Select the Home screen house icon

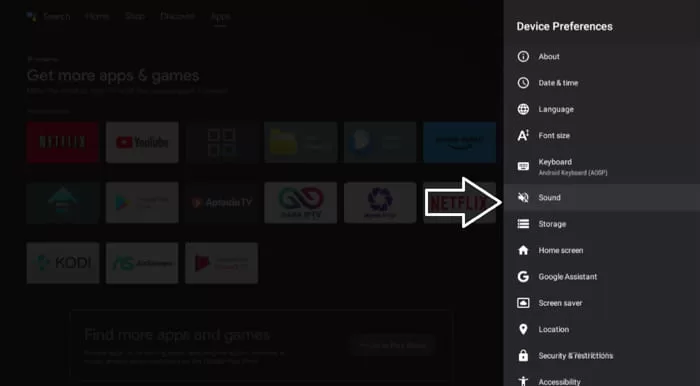[523, 250]
